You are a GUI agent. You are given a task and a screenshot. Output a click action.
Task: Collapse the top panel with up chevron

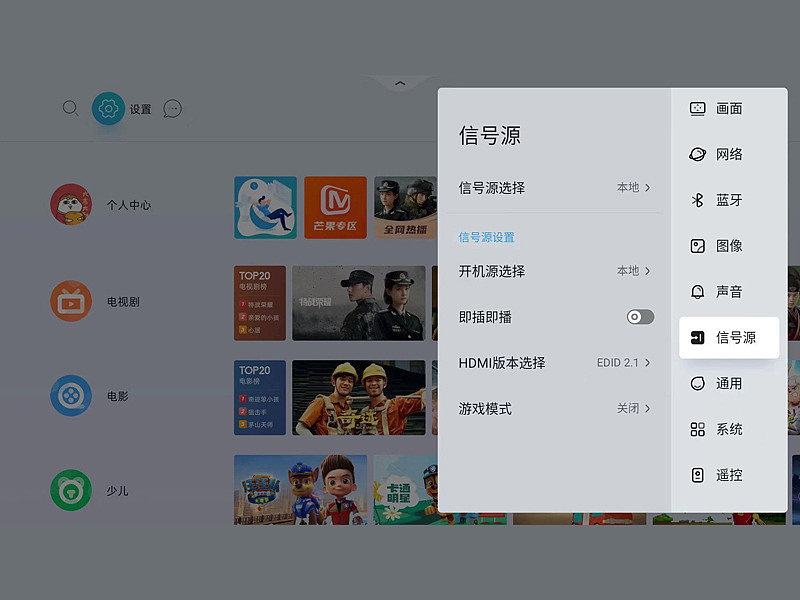coord(400,84)
